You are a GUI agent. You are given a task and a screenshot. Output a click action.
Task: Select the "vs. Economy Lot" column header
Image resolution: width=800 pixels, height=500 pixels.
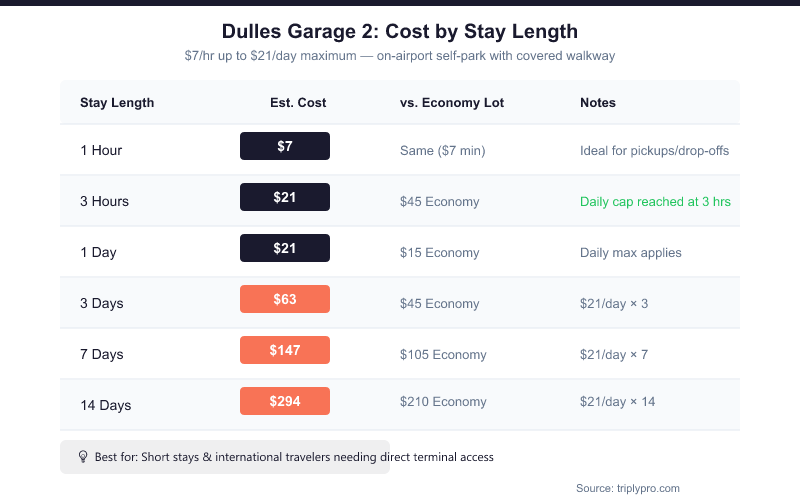tap(452, 103)
